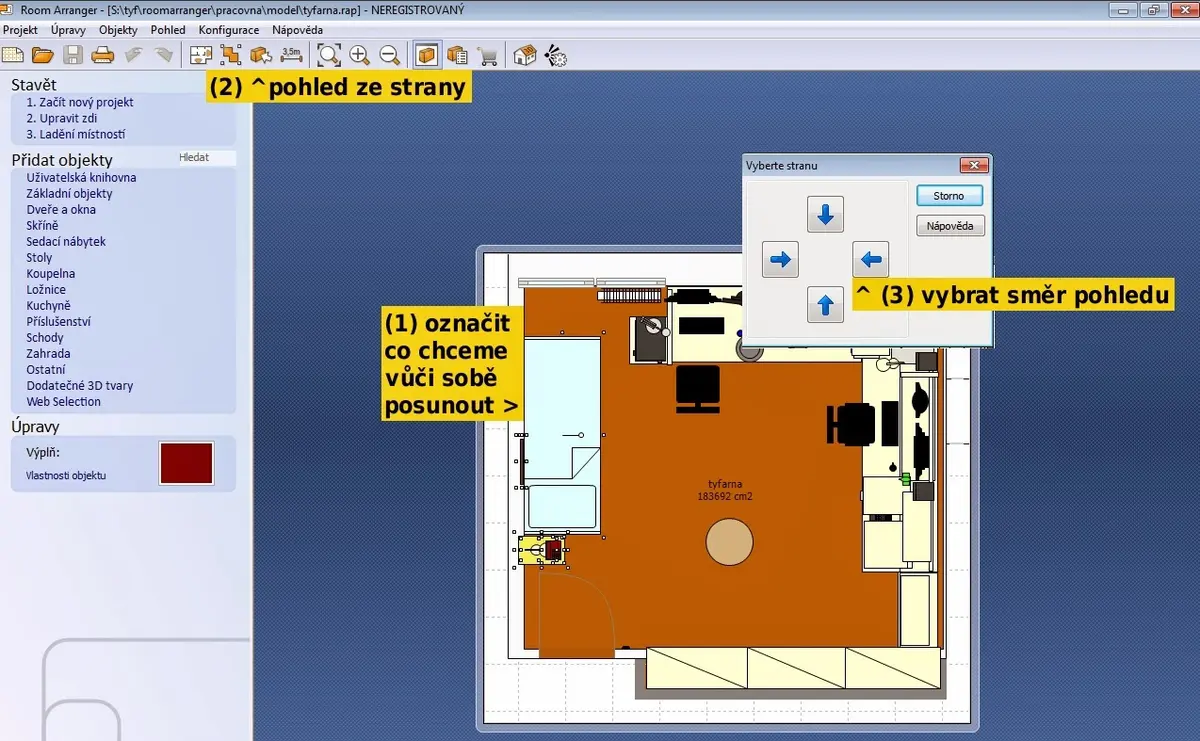1200x741 pixels.
Task: Click the undo arrow icon
Action: [133, 55]
